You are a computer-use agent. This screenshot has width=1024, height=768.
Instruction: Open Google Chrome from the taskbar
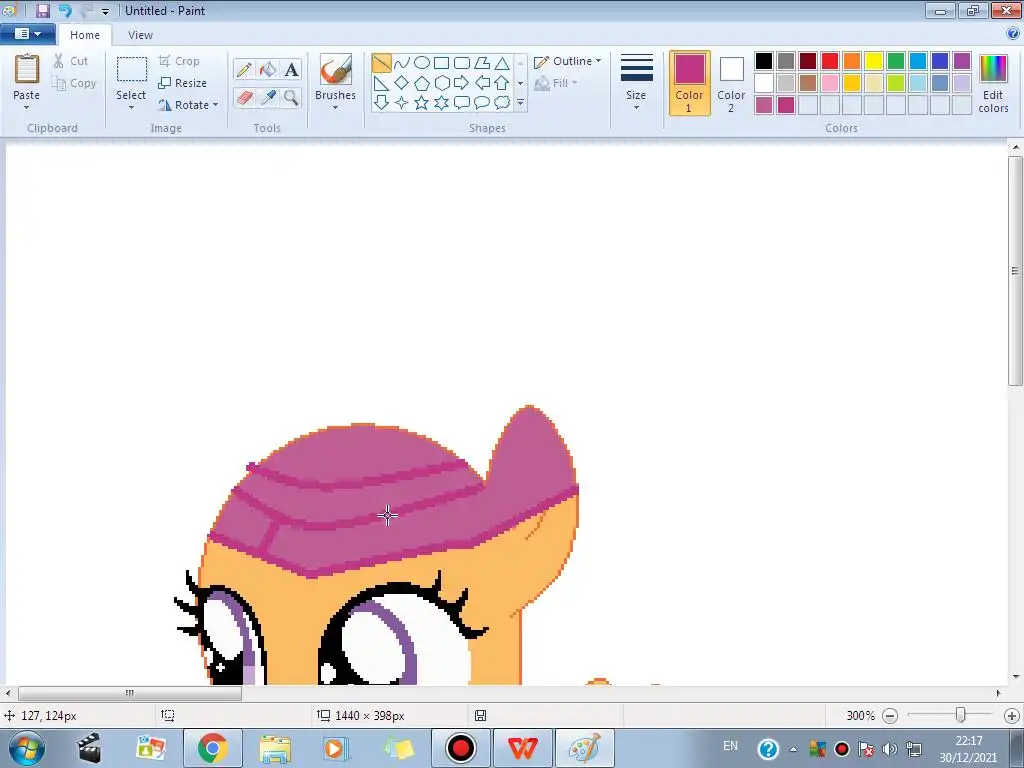[212, 748]
